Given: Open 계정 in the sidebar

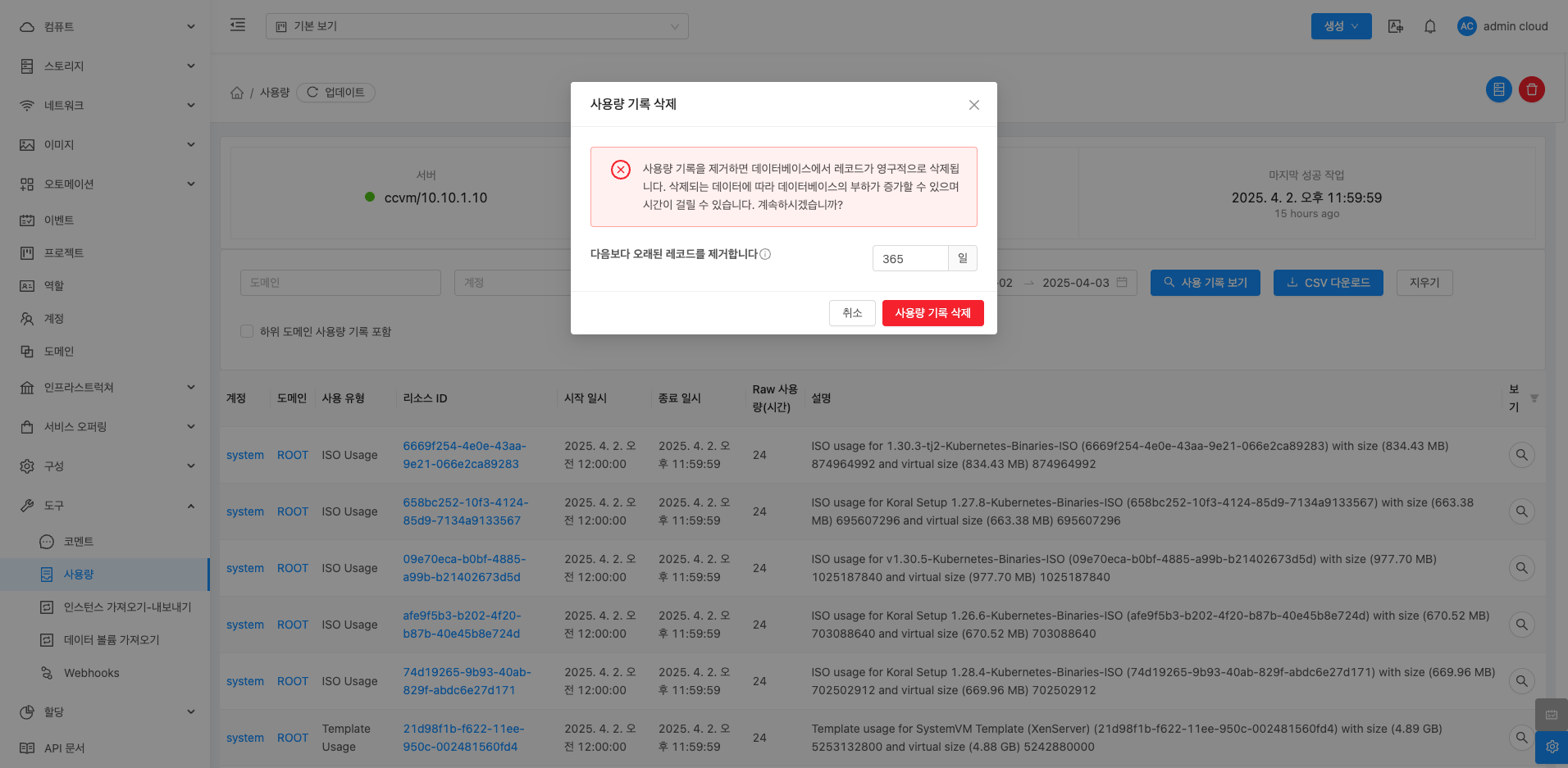Looking at the screenshot, I should click(105, 318).
